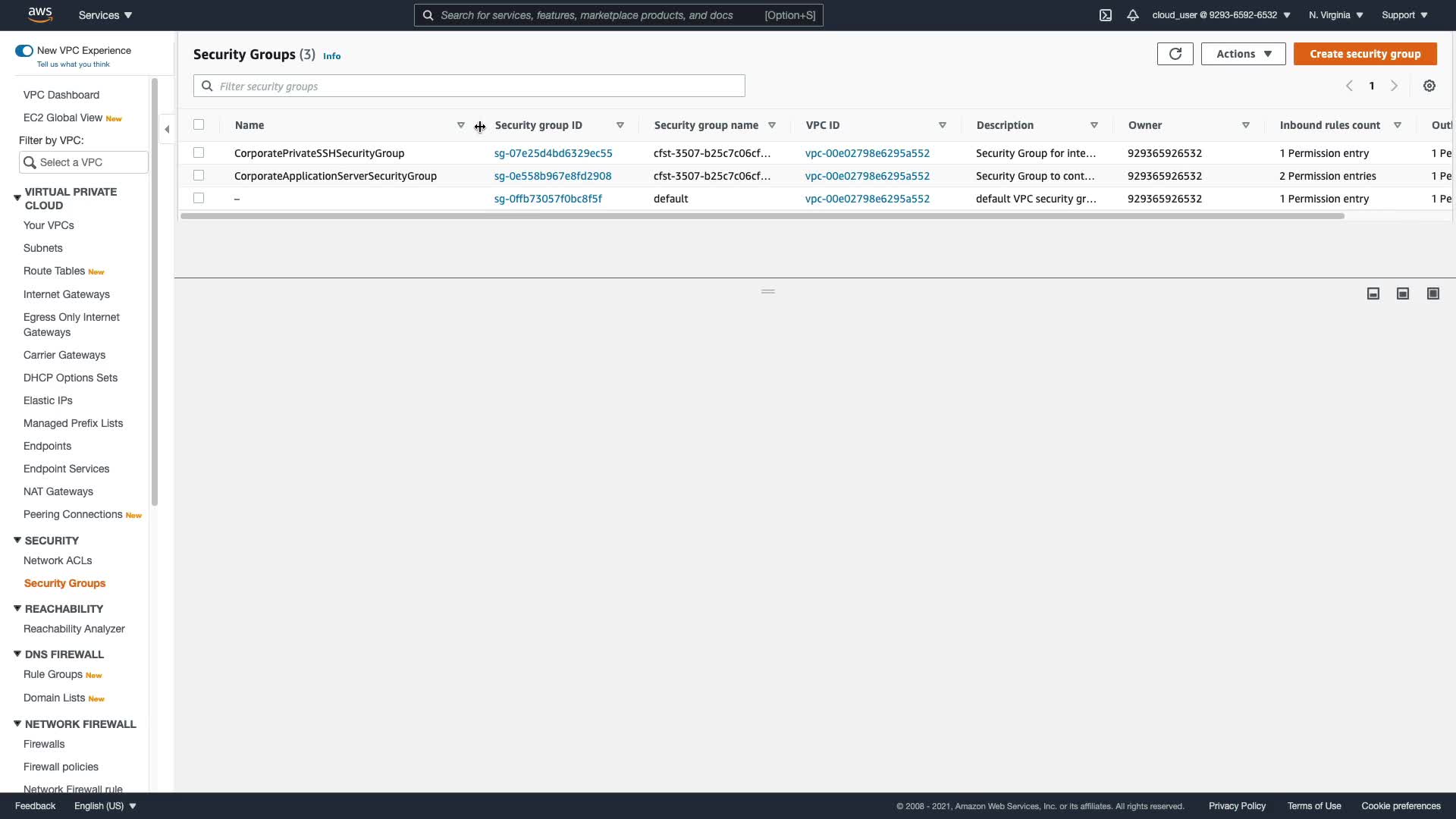Open the CloudShell terminal icon
Viewport: 1456px width, 819px height.
pyautogui.click(x=1106, y=15)
